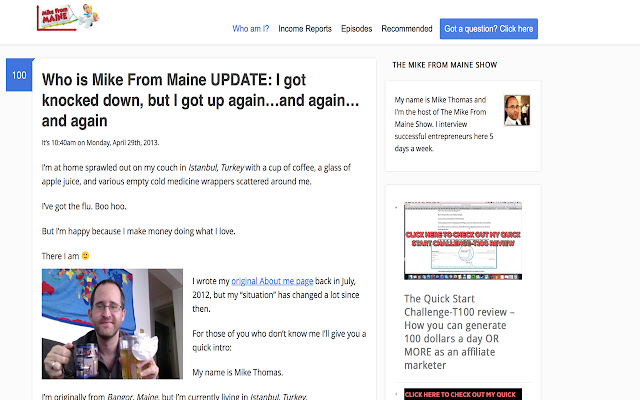Click the 'Who is Mike From Maine UPDATE' headline
Image resolution: width=640 pixels, height=400 pixels.
coord(200,100)
